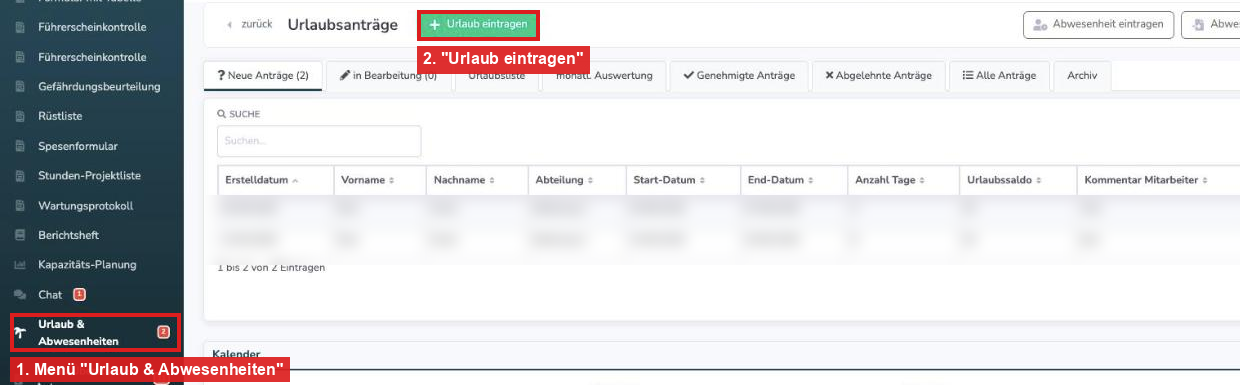Sort the table by Anzahl Tage column
This screenshot has width=1240, height=385.
pos(903,180)
